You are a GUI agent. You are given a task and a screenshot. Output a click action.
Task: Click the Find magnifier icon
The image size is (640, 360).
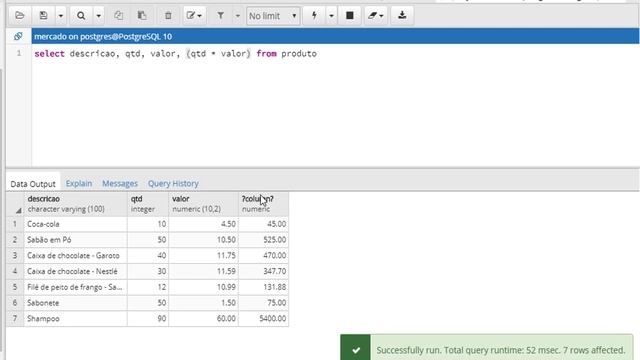pos(81,16)
